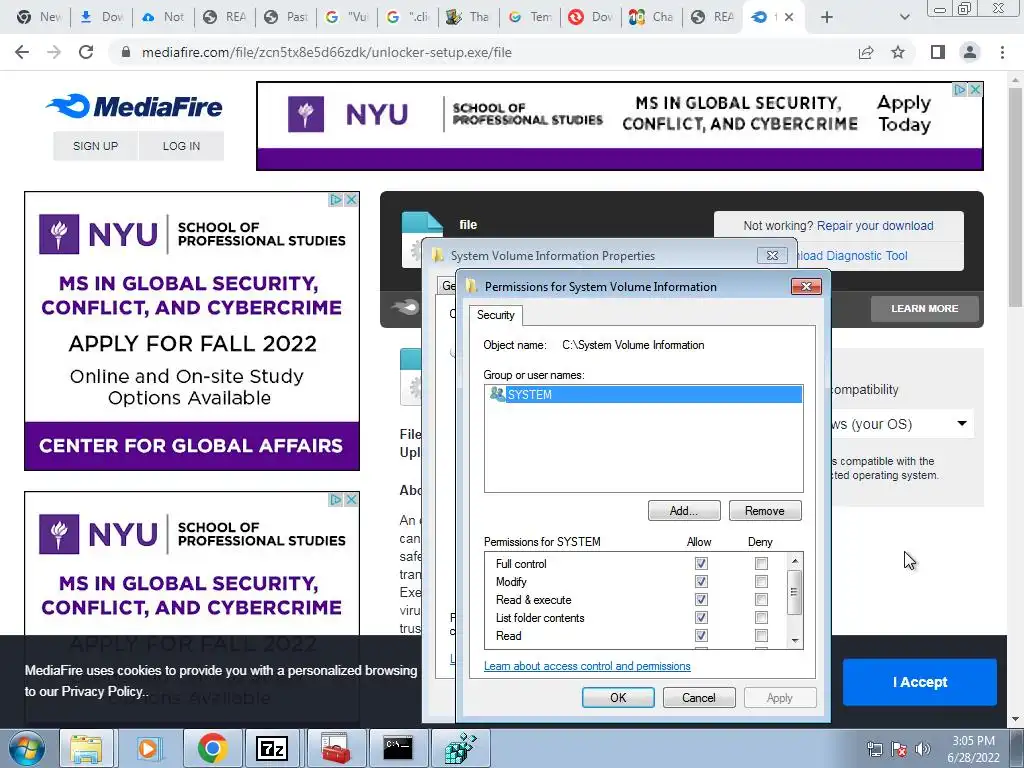Click the Add... button
The height and width of the screenshot is (768, 1024).
684,511
